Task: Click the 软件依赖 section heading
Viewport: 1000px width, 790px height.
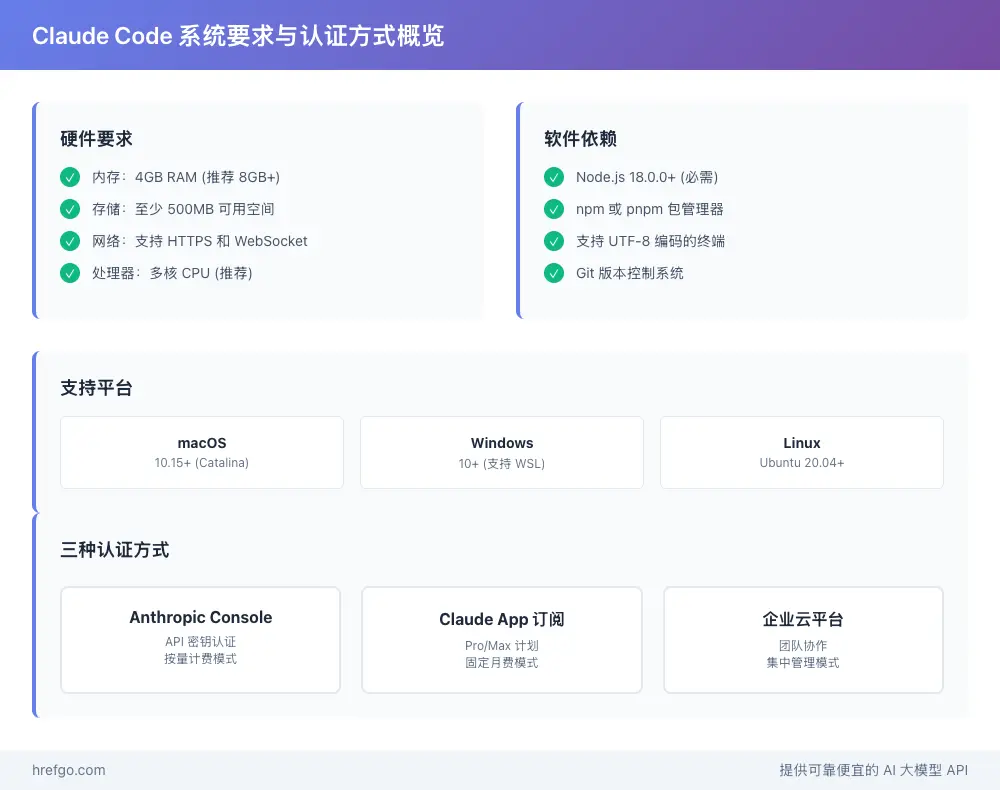Action: click(580, 138)
